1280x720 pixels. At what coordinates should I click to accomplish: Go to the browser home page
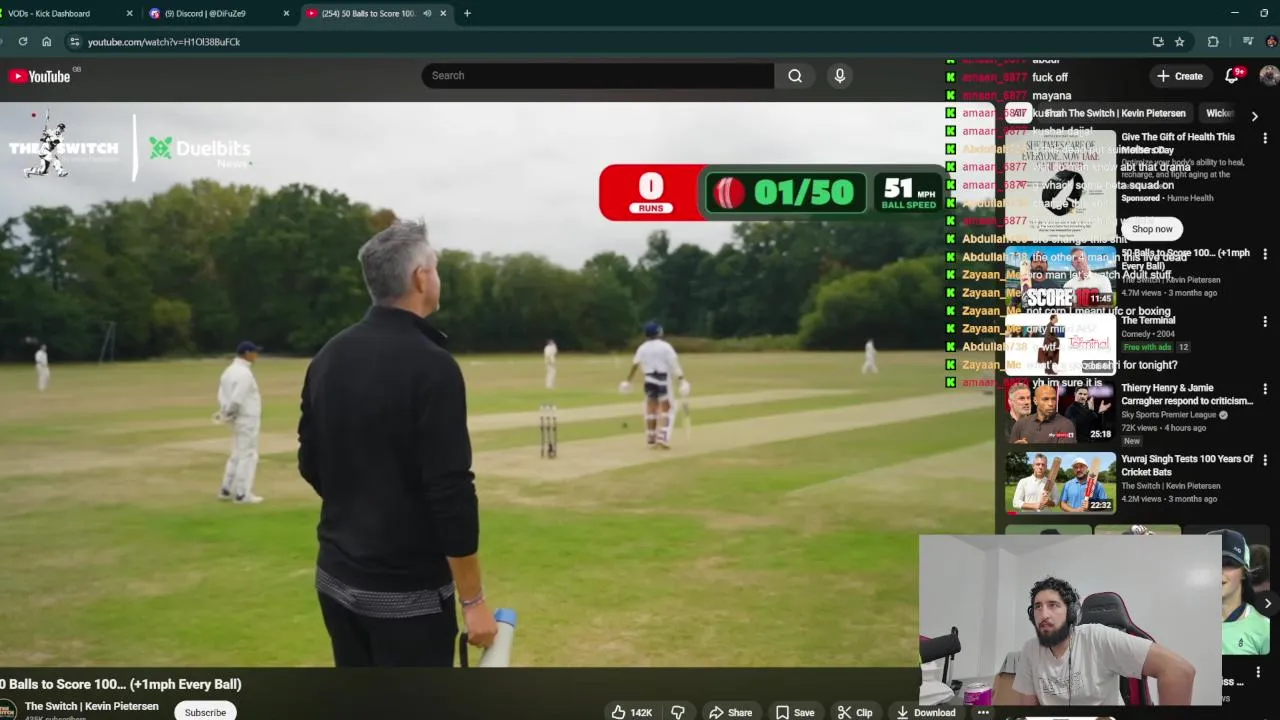tap(46, 42)
